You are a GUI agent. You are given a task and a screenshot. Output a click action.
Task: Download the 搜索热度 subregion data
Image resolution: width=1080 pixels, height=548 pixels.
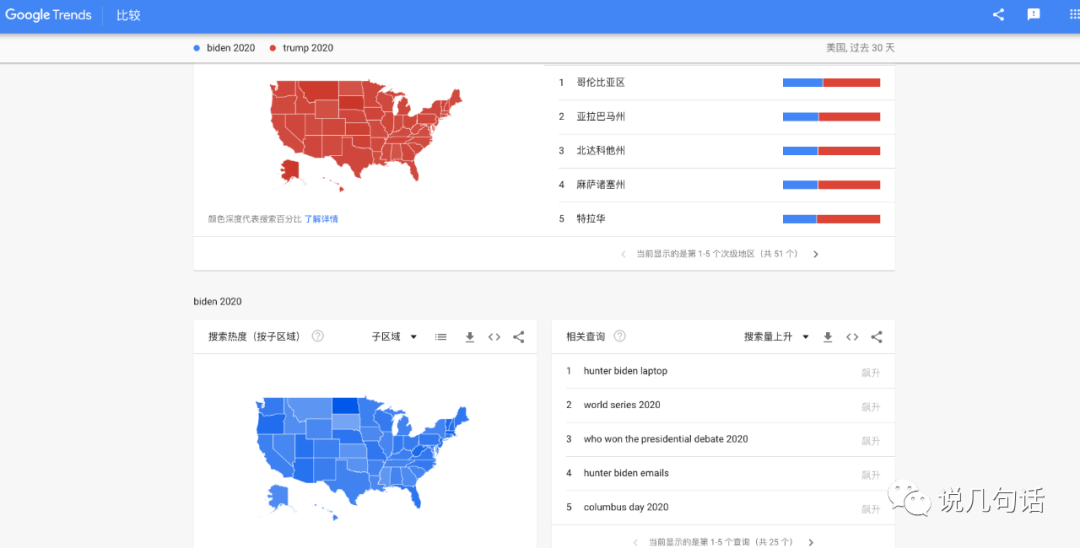(x=470, y=337)
